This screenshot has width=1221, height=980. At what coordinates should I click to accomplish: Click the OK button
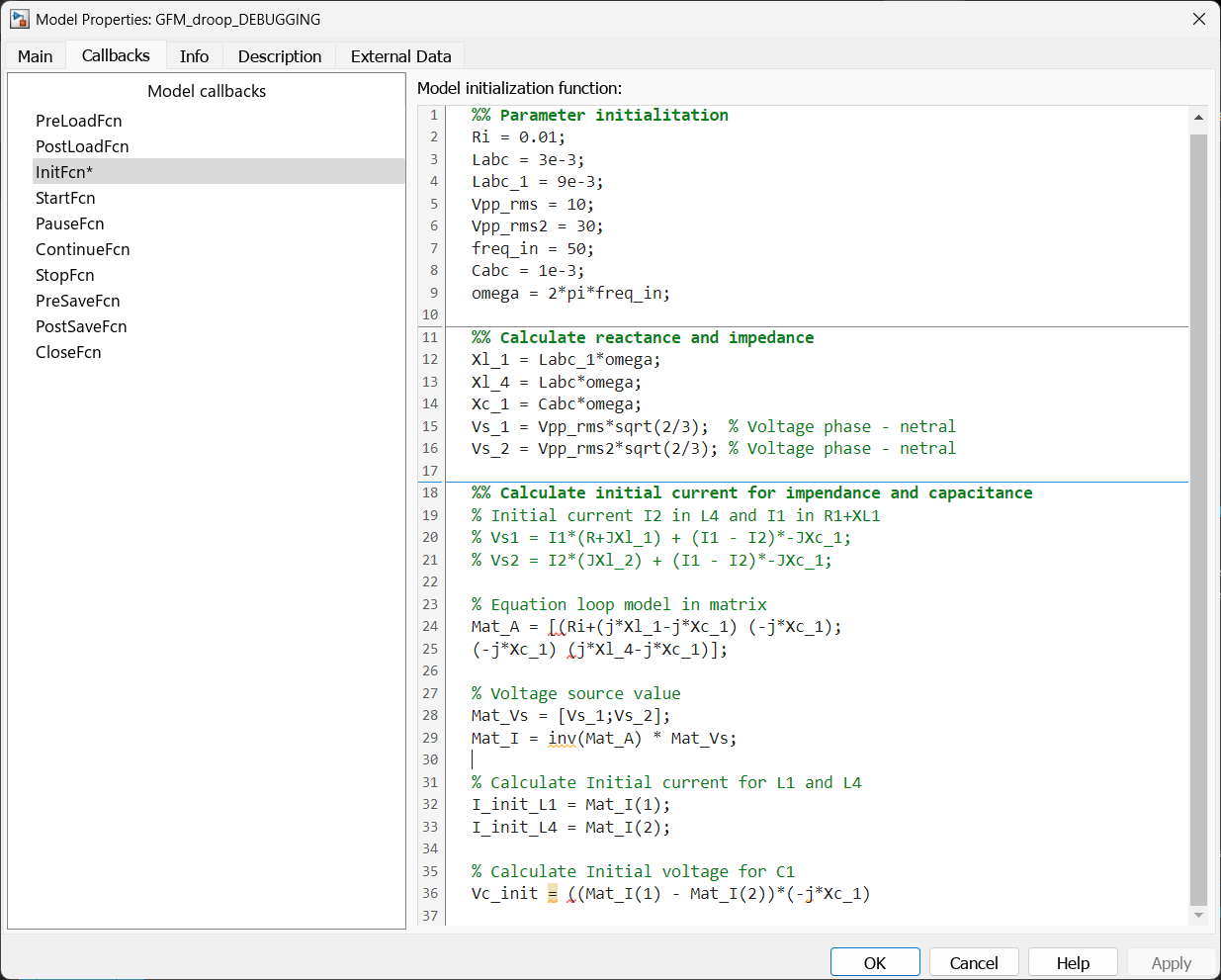click(x=875, y=962)
